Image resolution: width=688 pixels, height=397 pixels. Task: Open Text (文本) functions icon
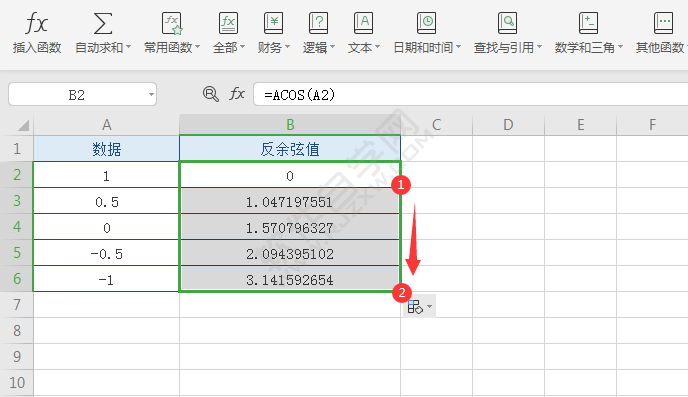pos(363,24)
